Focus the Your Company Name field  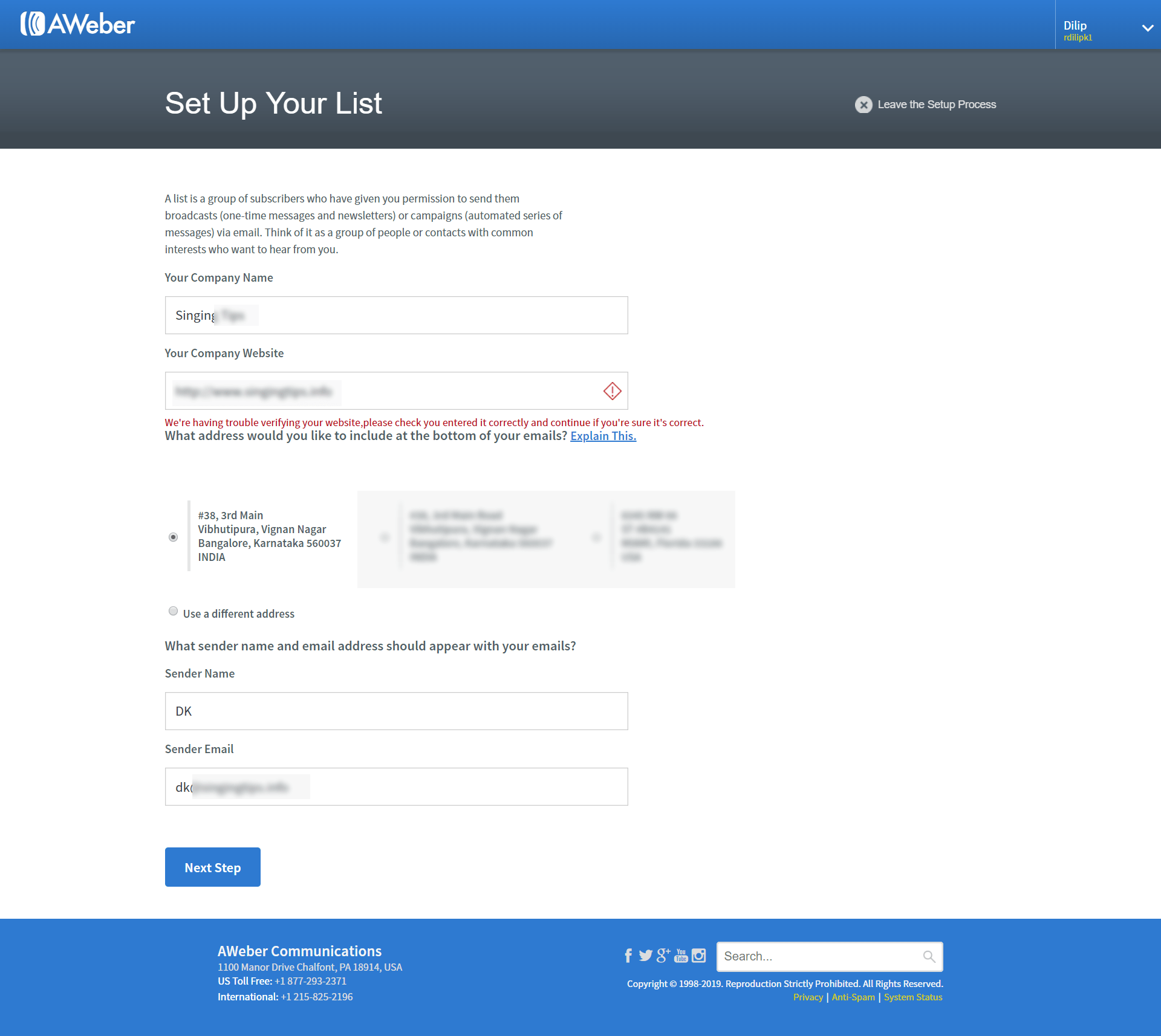(x=396, y=315)
